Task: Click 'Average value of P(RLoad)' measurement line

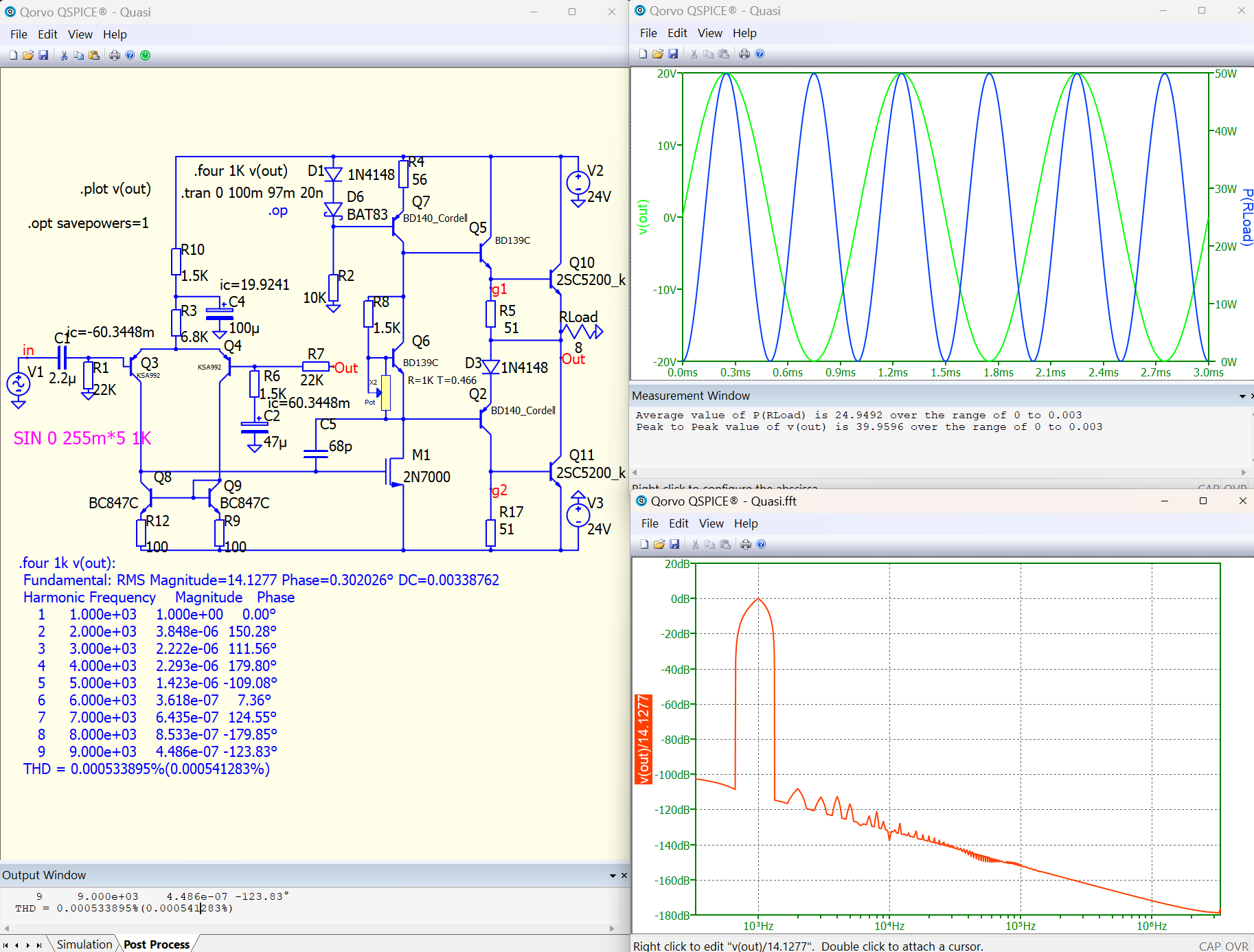Action: tap(858, 415)
